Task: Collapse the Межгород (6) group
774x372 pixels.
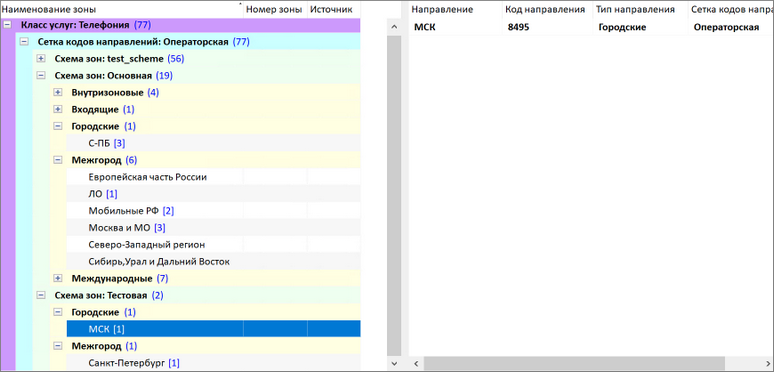Action: [58, 160]
